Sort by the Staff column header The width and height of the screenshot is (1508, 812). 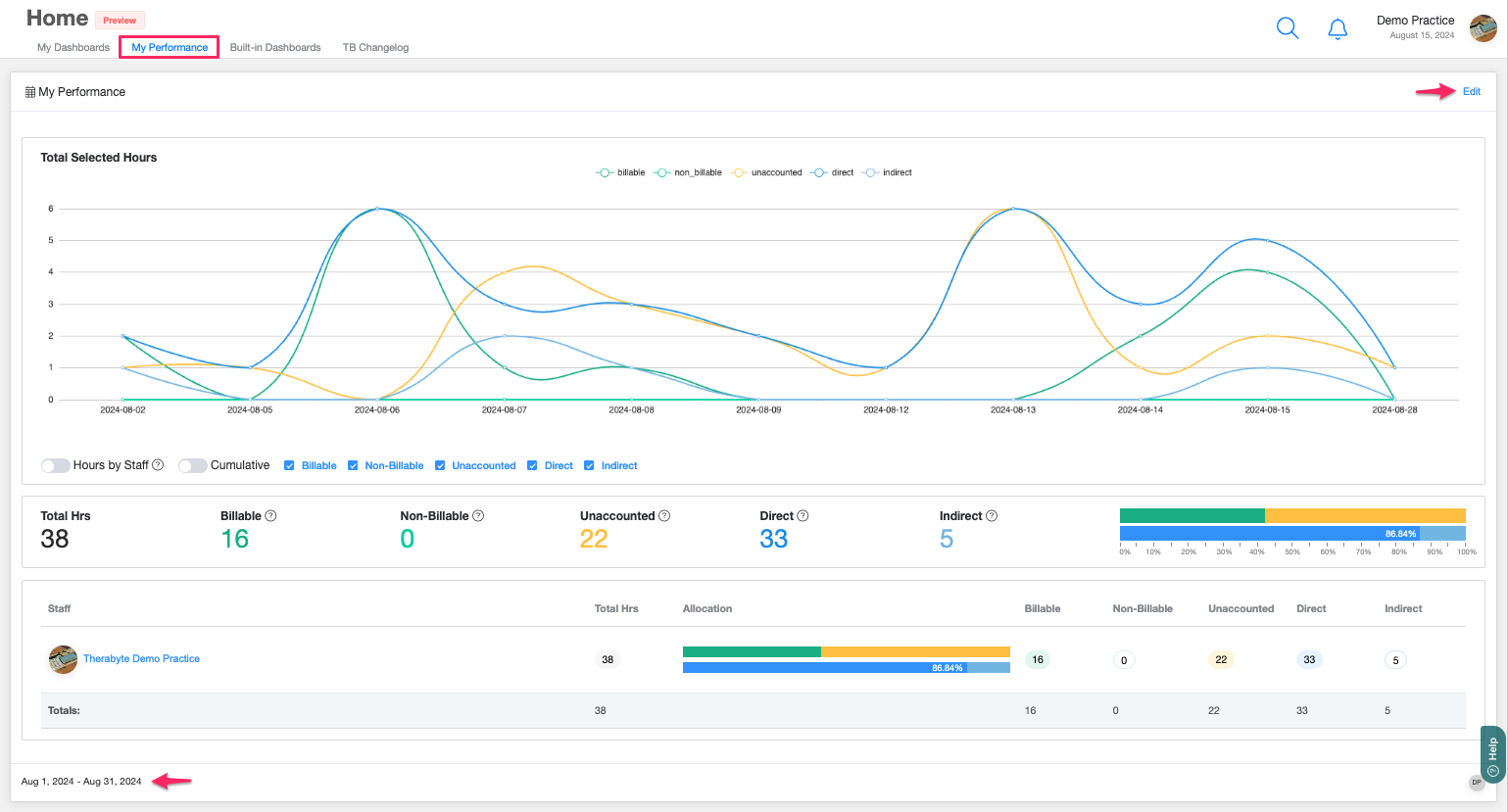tap(59, 608)
